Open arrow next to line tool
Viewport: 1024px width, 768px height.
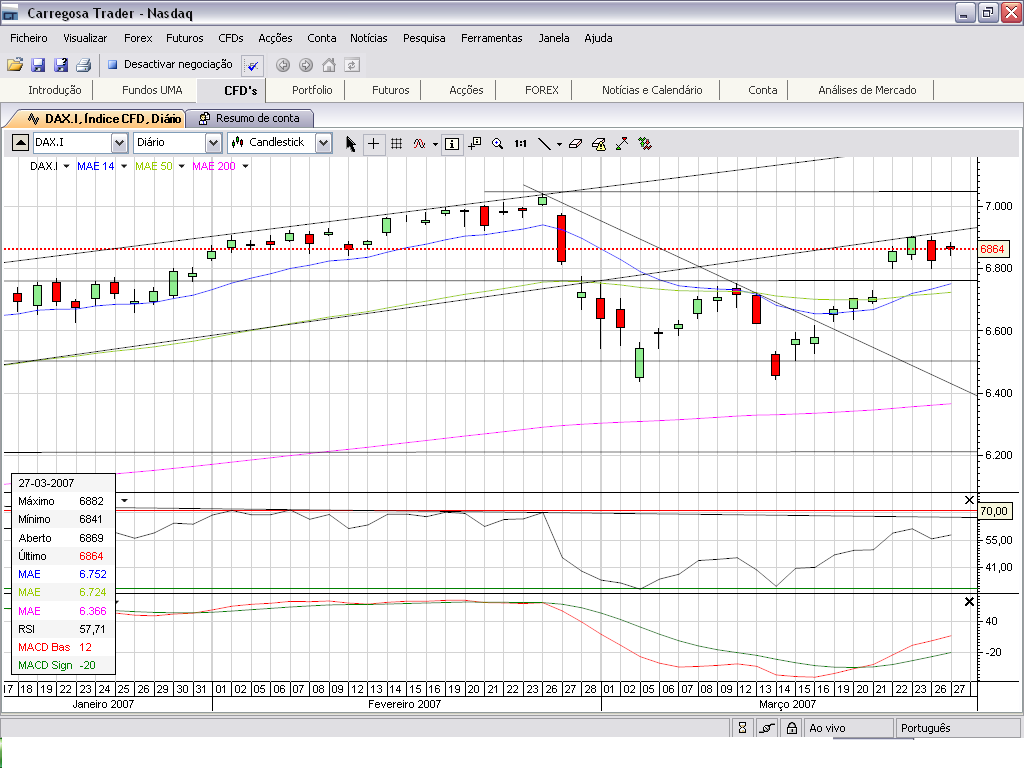coord(560,144)
